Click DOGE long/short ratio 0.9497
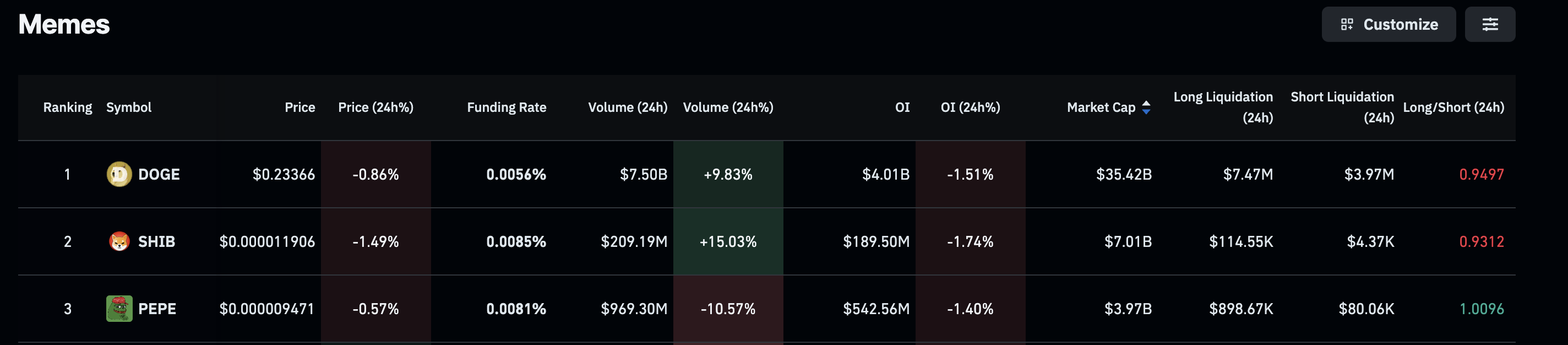The image size is (1568, 345). tap(1481, 174)
